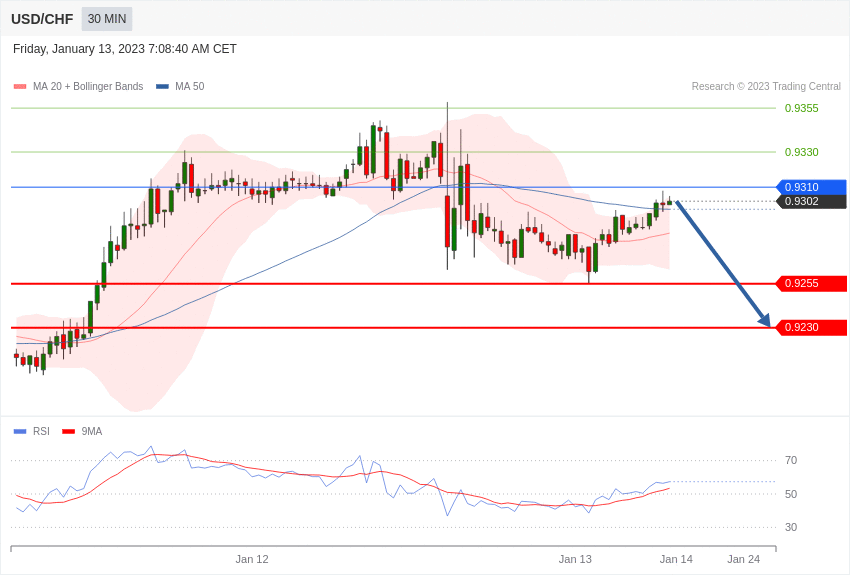Click the 0.9355 resistance level label
Viewport: 850px width, 576px height.
point(801,108)
